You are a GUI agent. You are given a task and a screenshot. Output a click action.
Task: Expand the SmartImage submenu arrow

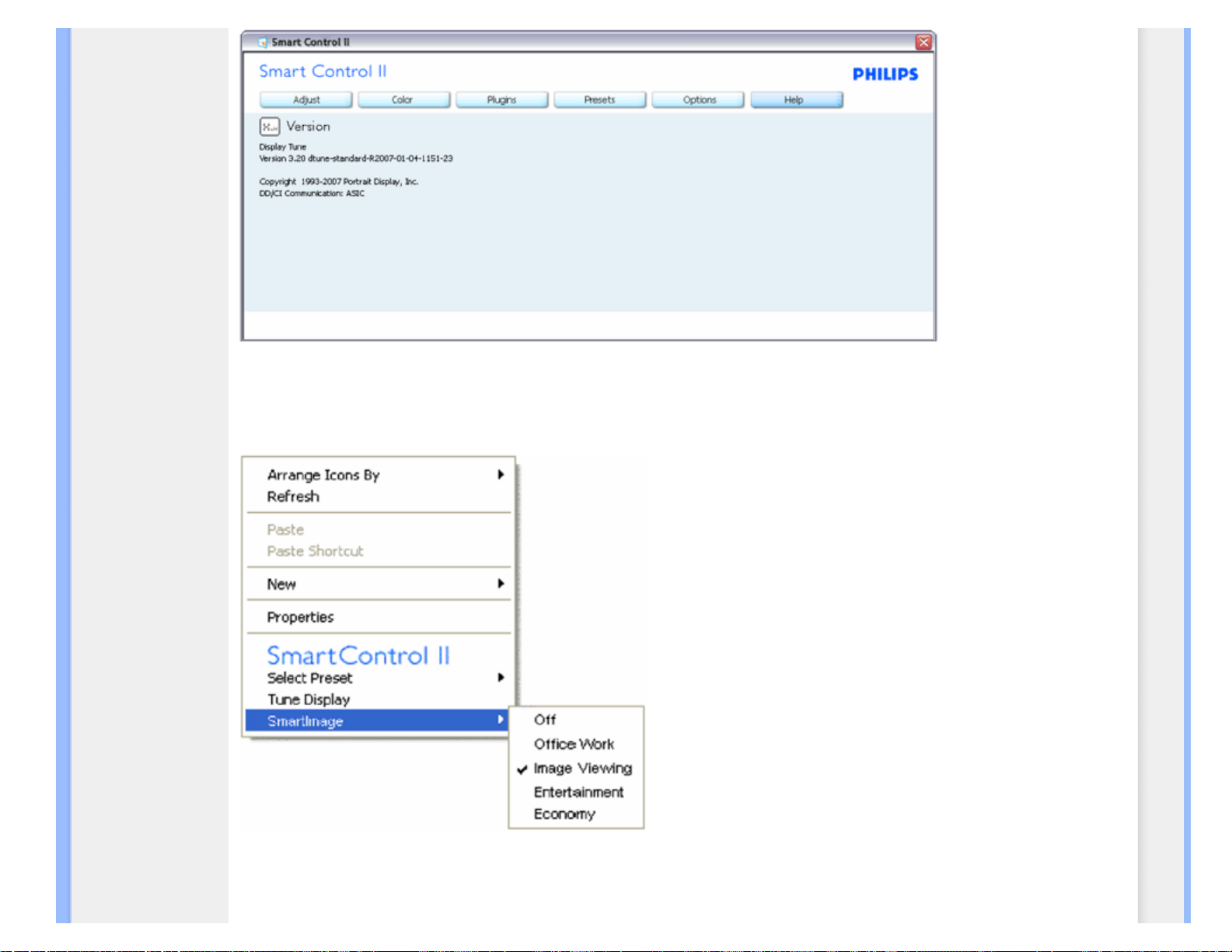click(501, 720)
